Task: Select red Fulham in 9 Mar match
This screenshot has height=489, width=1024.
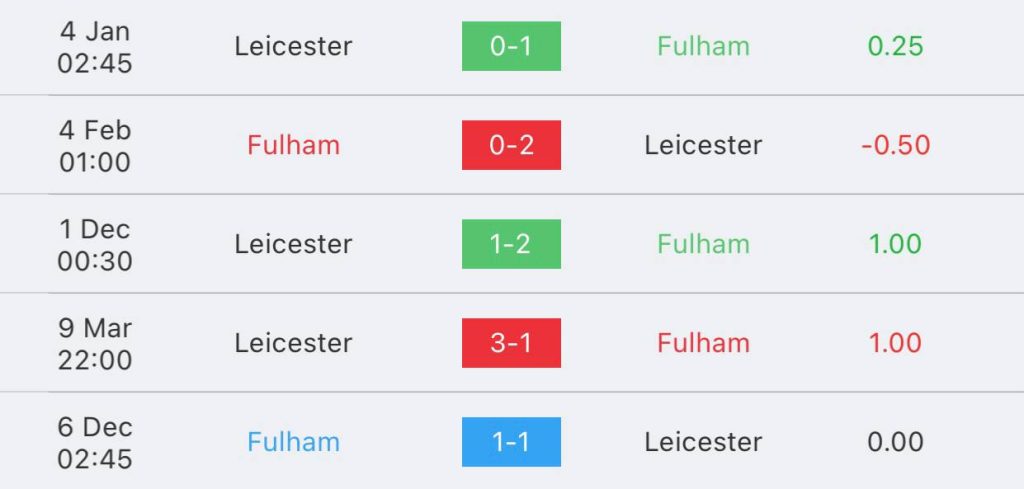Action: 703,343
